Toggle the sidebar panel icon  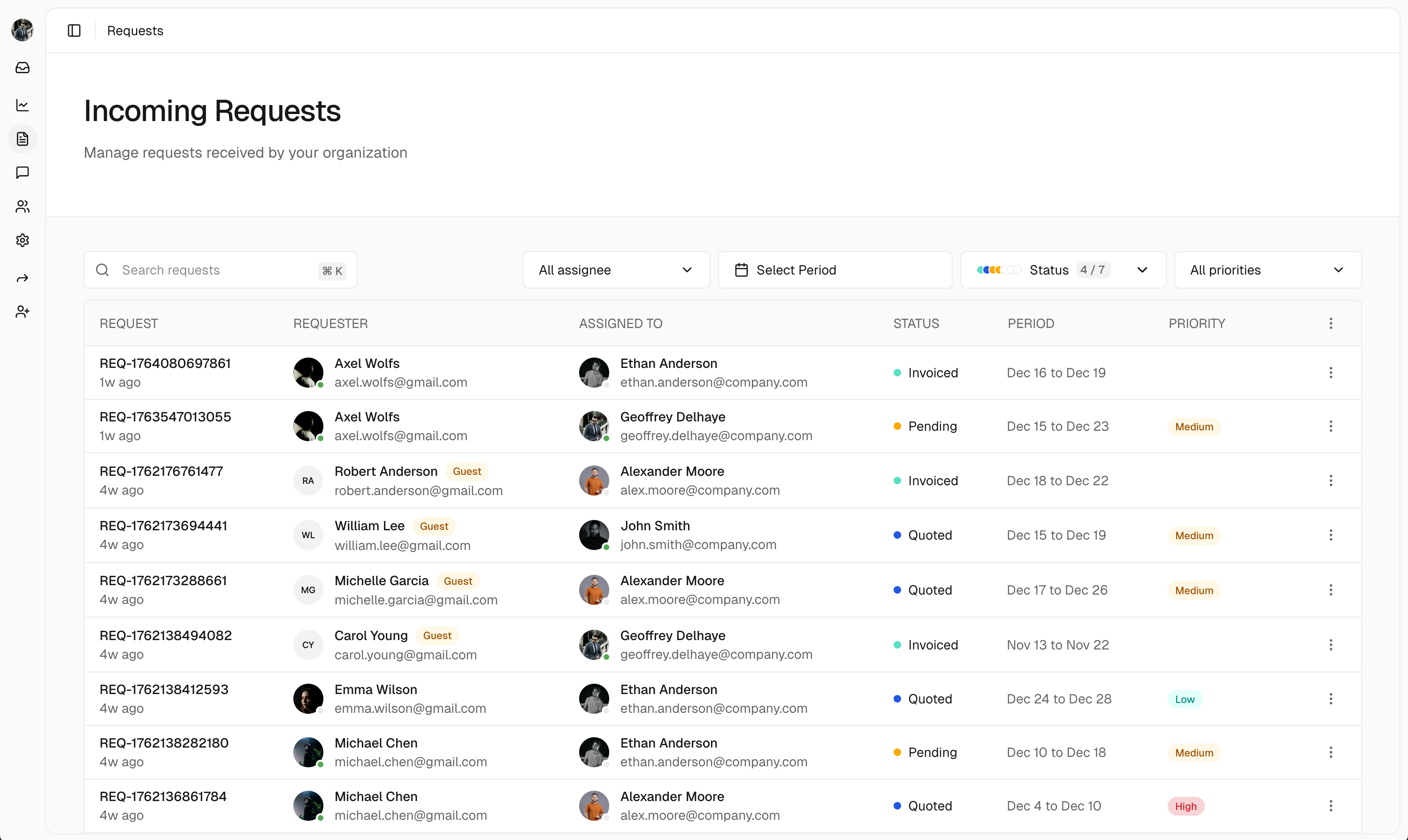tap(74, 31)
